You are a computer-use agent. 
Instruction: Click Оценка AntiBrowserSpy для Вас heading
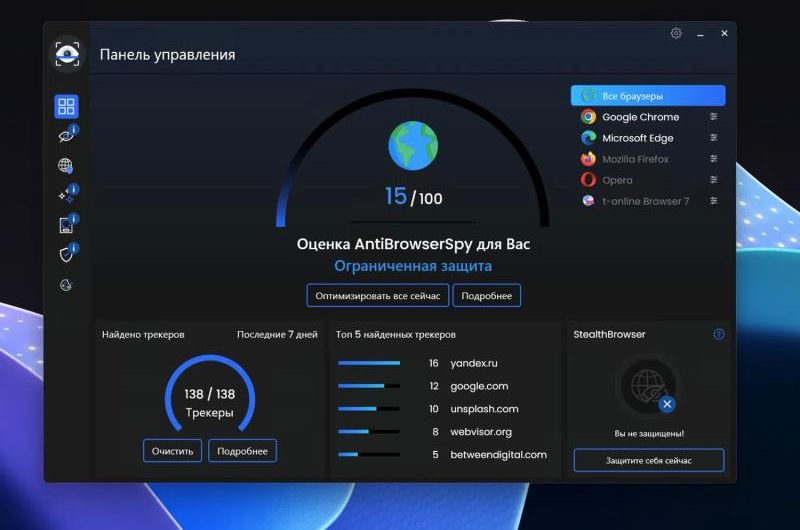coord(413,244)
